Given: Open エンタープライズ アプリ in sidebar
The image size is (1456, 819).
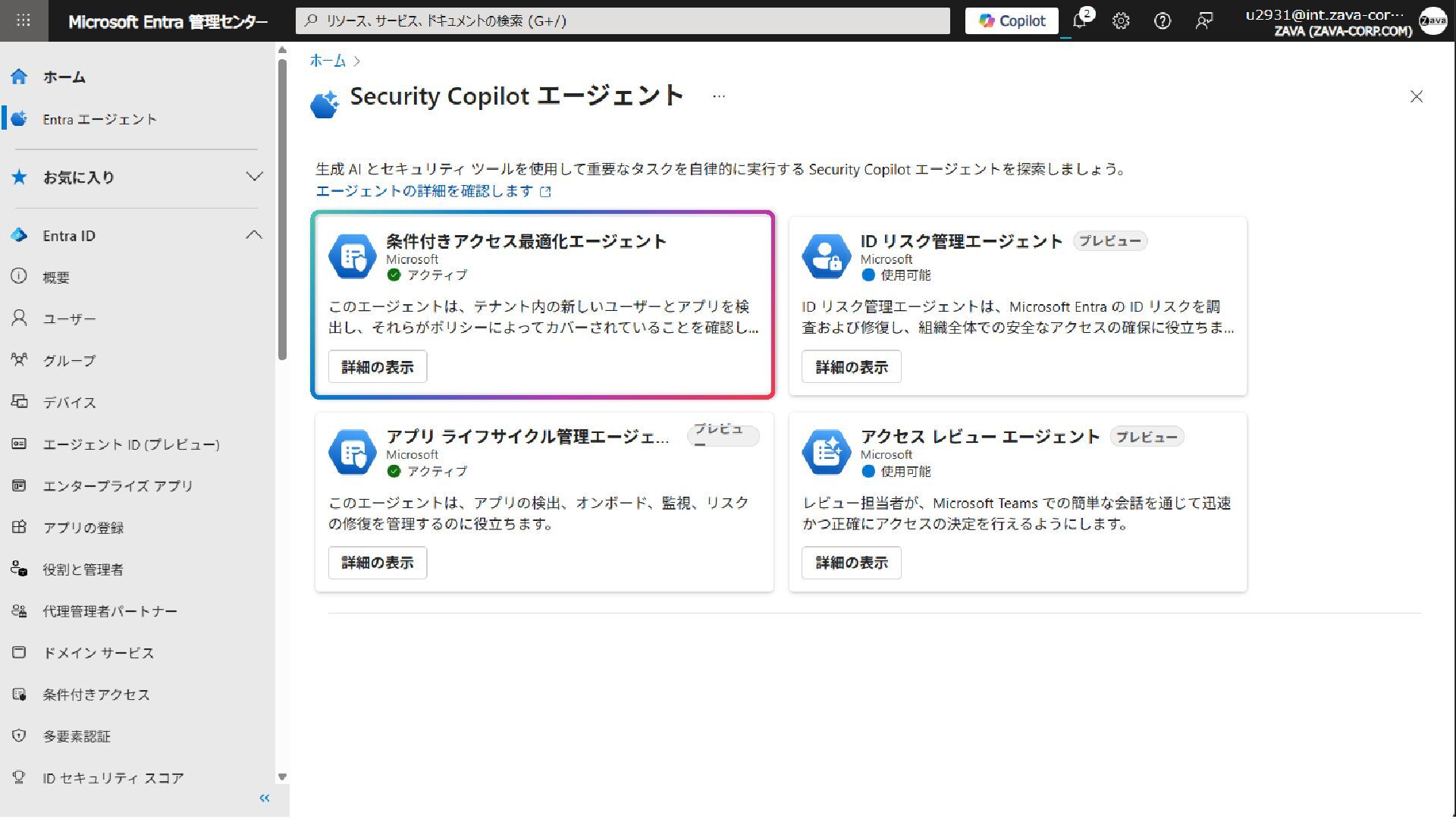Looking at the screenshot, I should click(118, 486).
